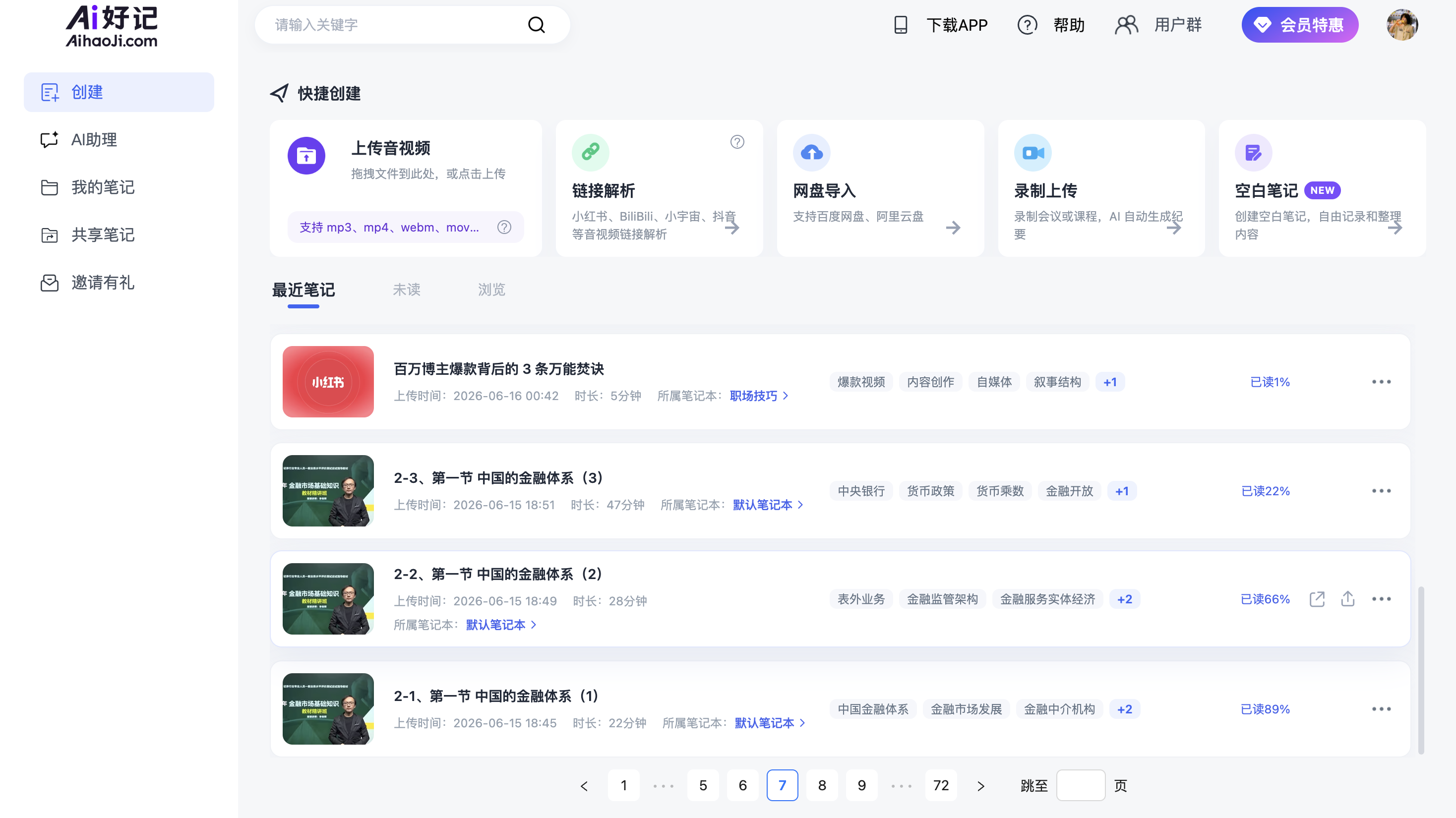Image resolution: width=1456 pixels, height=818 pixels.
Task: Click the upload audio/video folder icon
Action: pyautogui.click(x=306, y=155)
